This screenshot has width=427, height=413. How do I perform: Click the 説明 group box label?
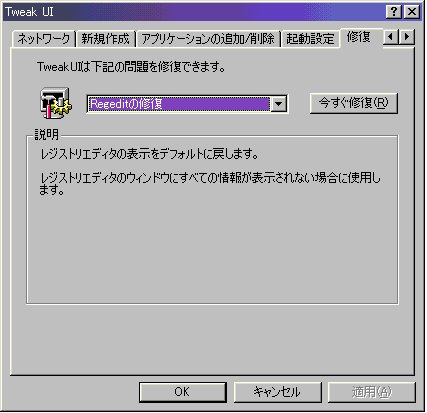(47, 135)
